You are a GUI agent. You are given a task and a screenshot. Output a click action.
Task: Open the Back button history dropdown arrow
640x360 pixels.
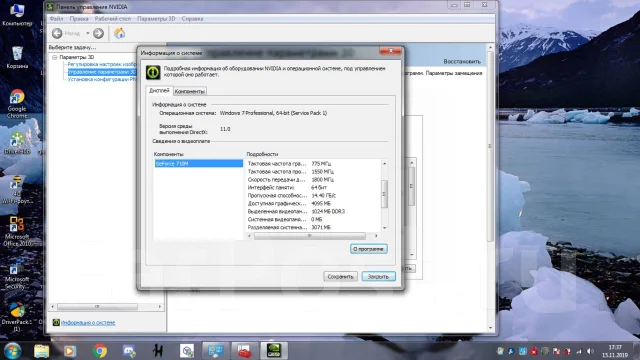[x=87, y=33]
